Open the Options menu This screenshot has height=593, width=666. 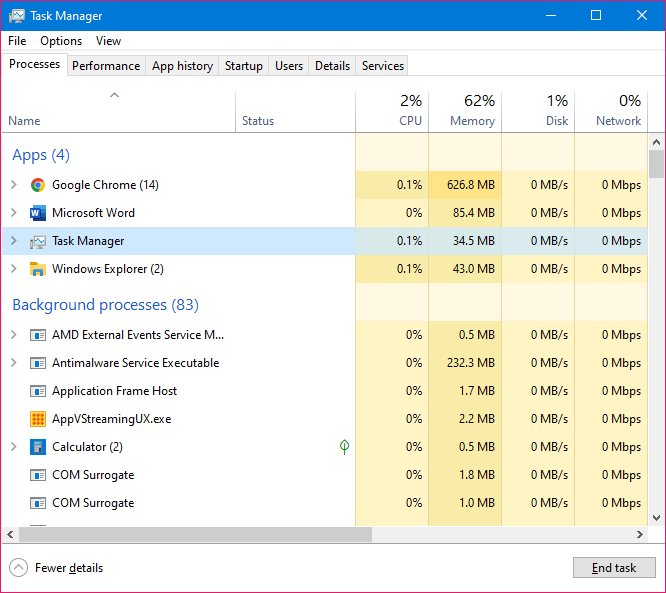pos(61,41)
